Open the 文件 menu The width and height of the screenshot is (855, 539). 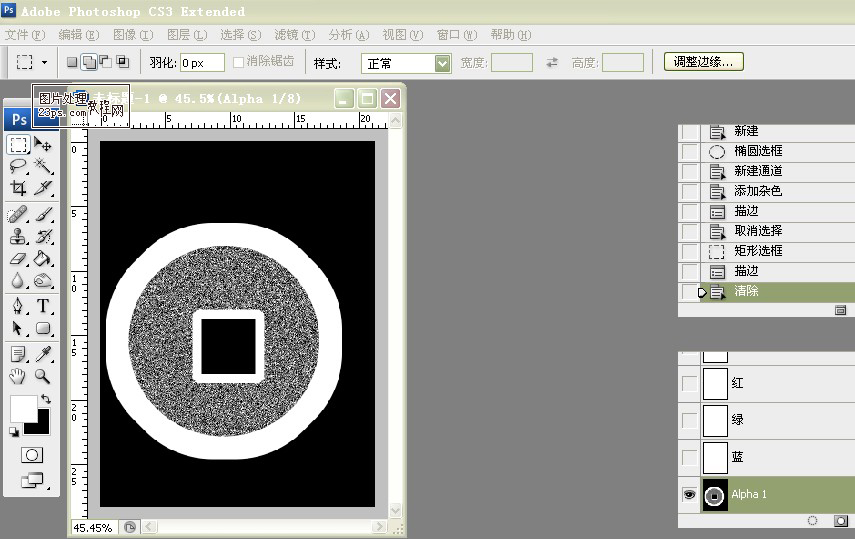(x=25, y=35)
